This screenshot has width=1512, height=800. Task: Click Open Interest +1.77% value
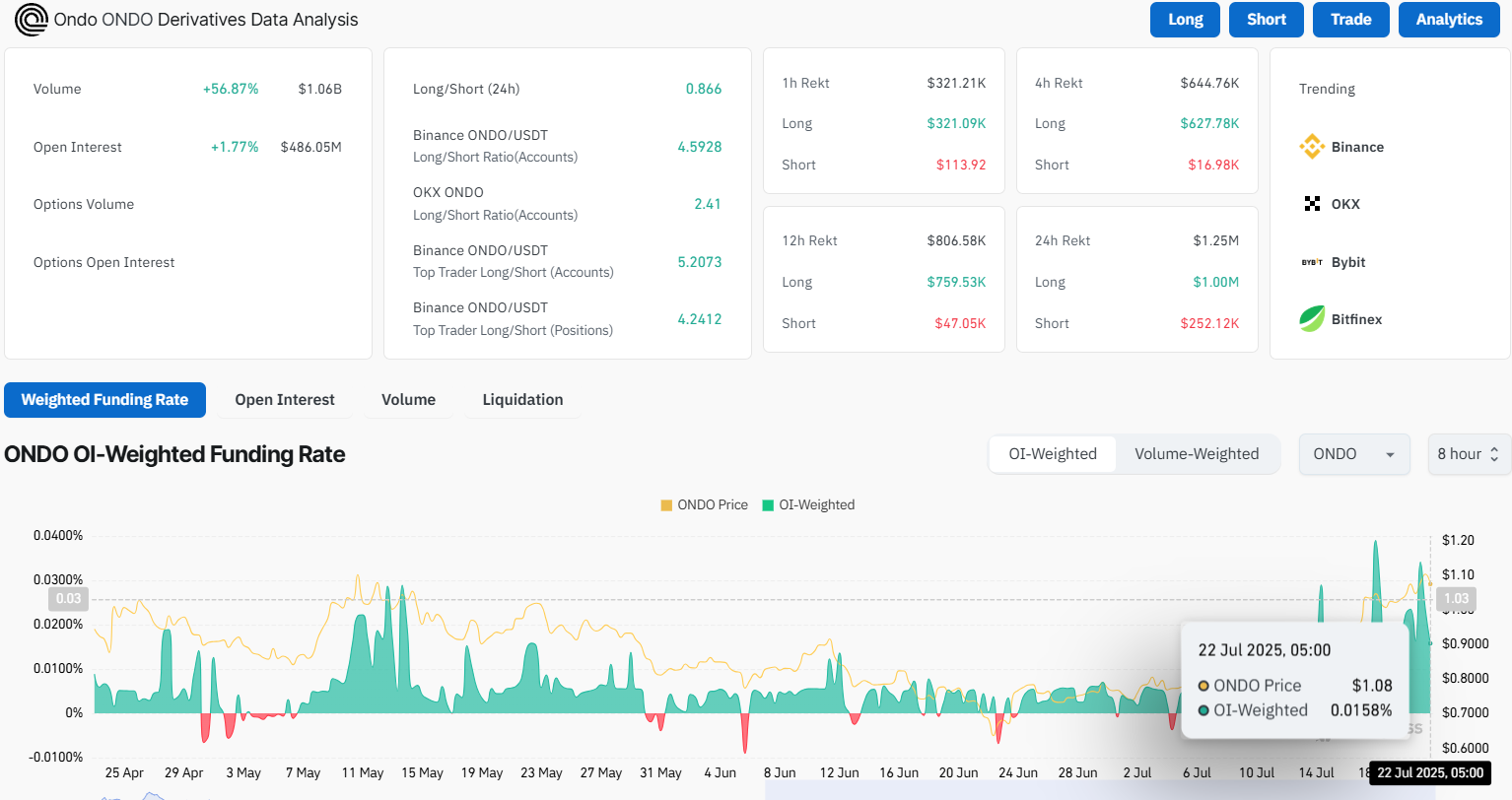tap(235, 147)
